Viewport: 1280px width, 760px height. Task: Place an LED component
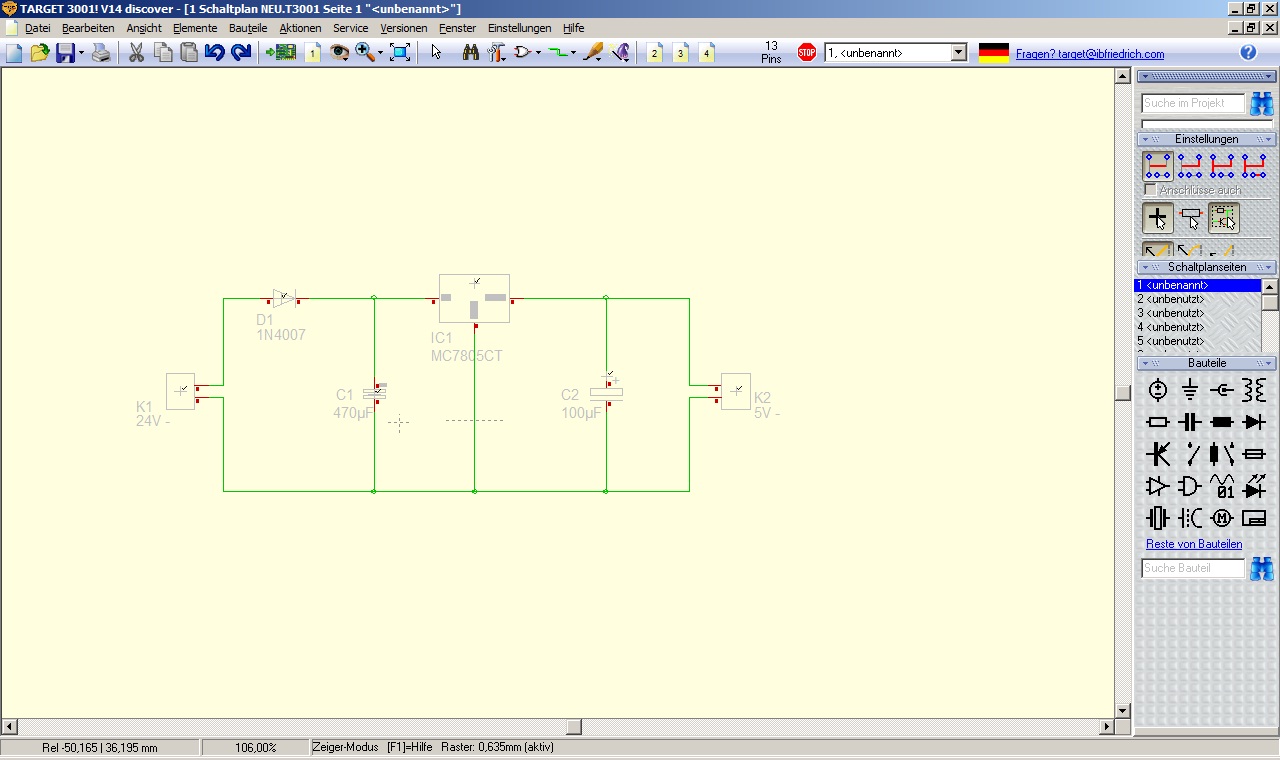(x=1254, y=487)
